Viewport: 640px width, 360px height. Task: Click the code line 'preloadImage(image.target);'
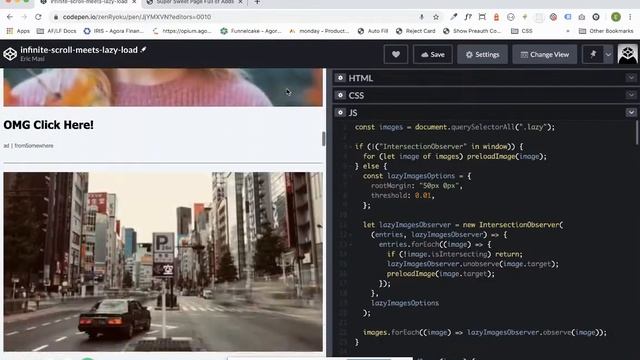440,274
